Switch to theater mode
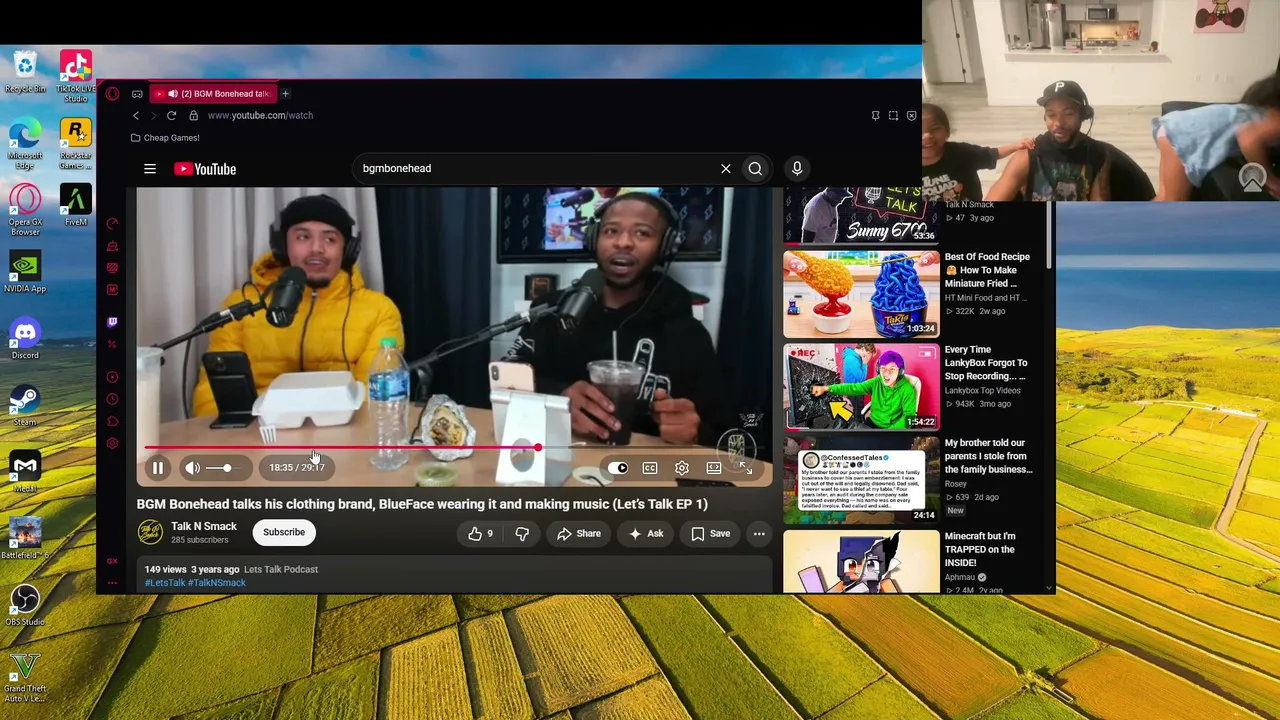This screenshot has width=1280, height=720. (714, 468)
